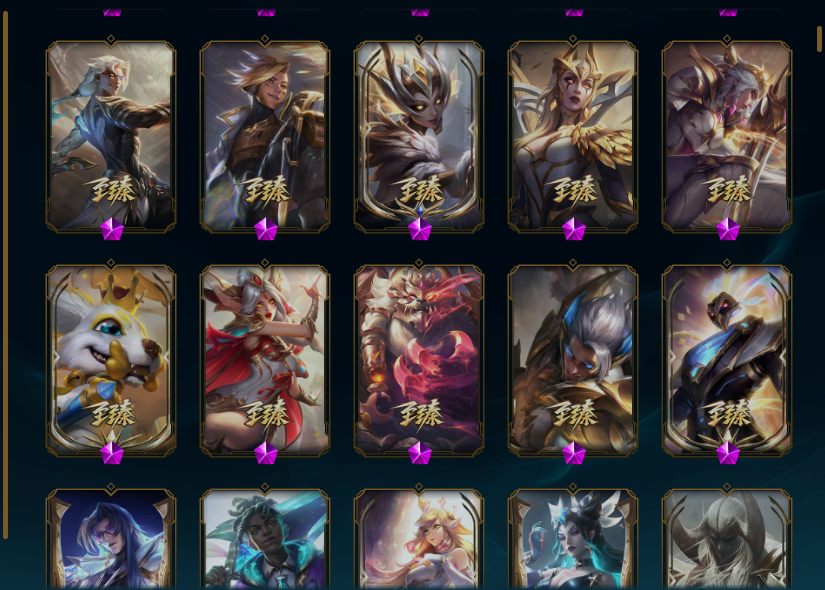The height and width of the screenshot is (590, 825).
Task: Click purple gem under dark blue armored figure card
Action: 728,453
